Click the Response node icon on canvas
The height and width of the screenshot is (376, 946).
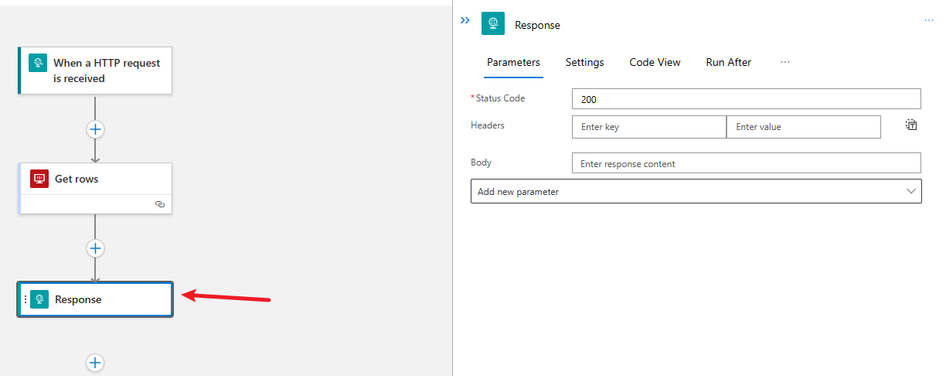pos(39,299)
